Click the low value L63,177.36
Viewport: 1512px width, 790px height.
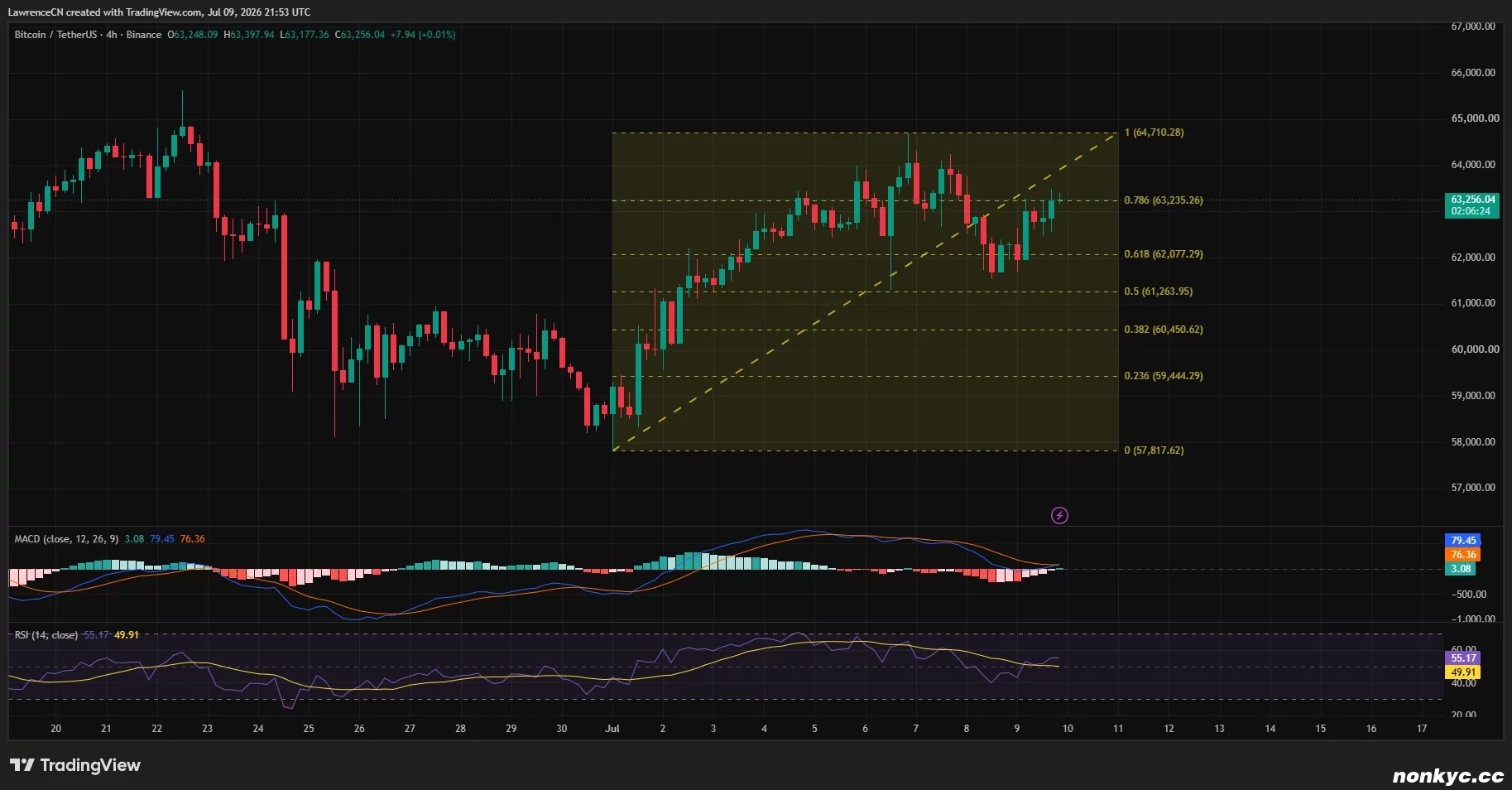[x=305, y=35]
